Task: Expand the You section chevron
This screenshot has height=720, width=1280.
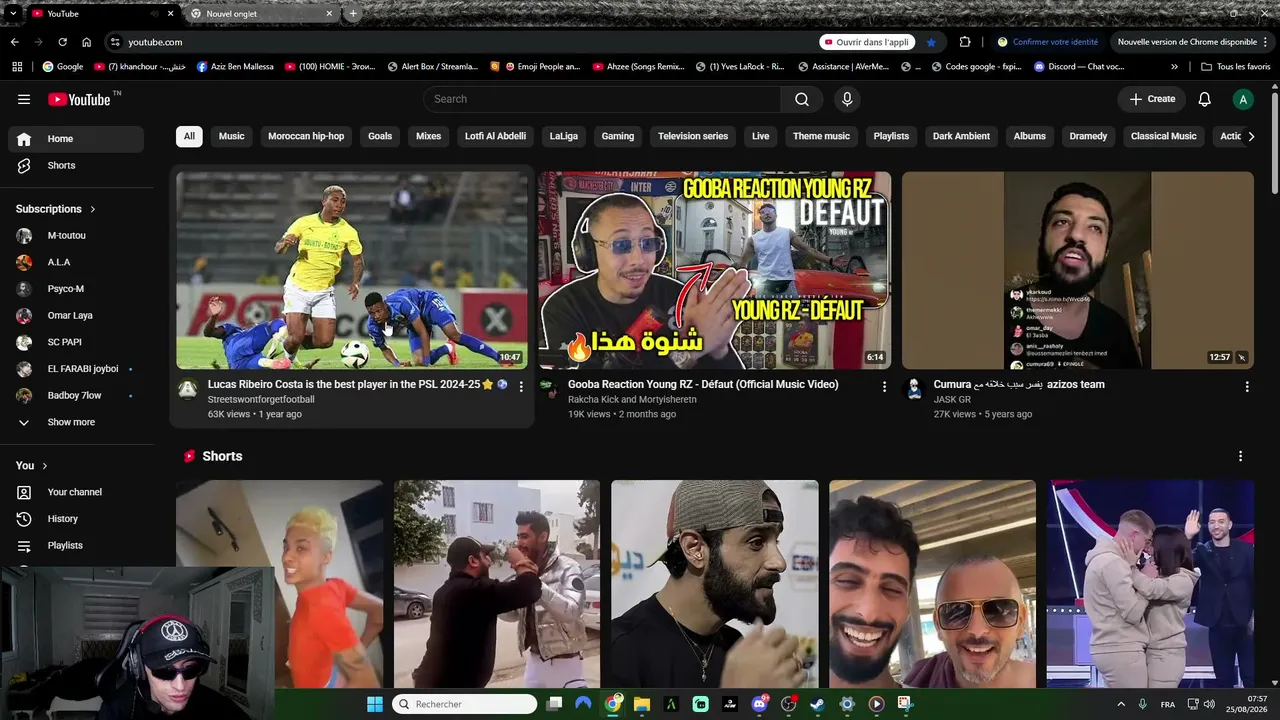Action: 45,466
